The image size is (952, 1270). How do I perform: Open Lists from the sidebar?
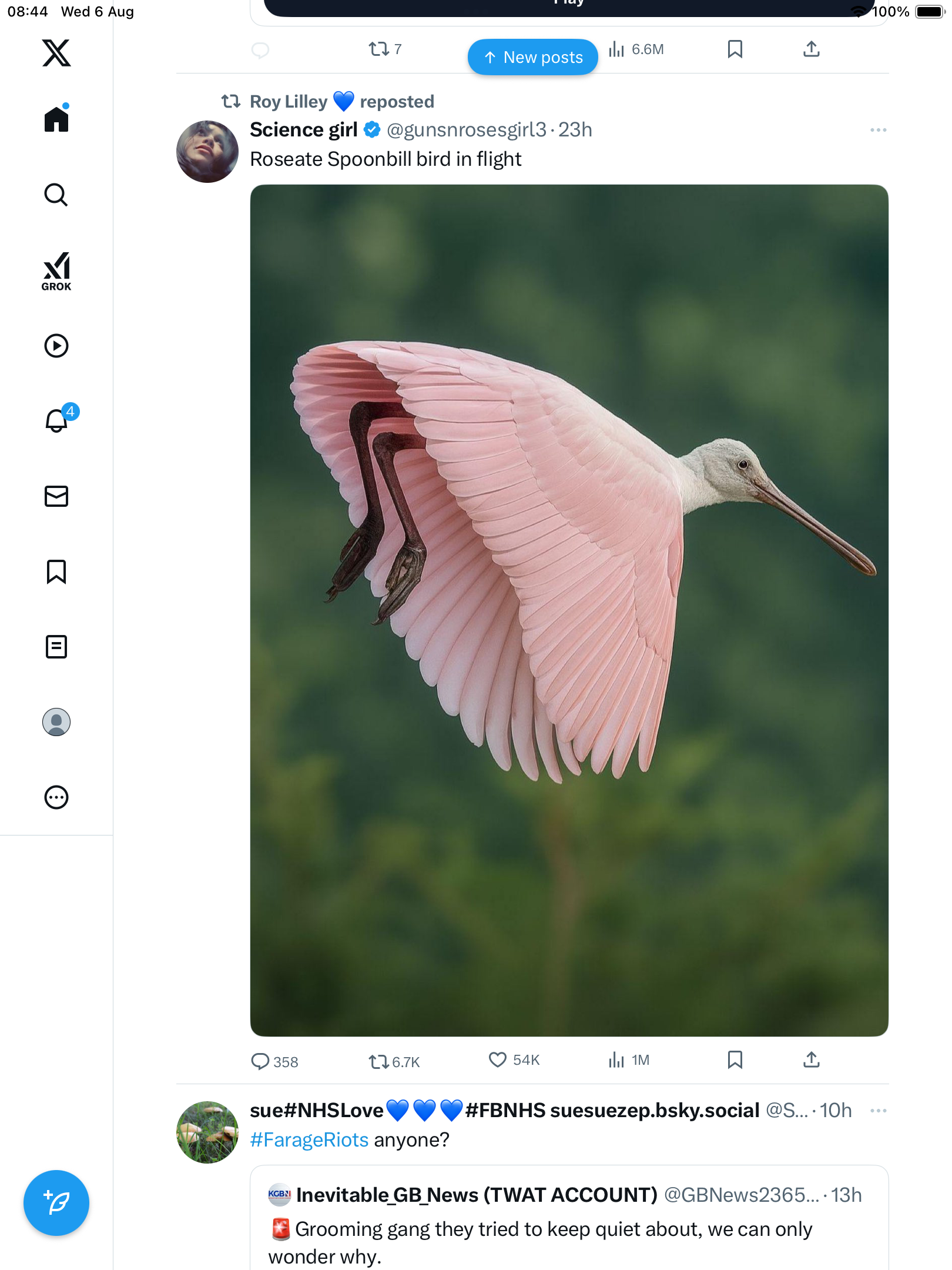click(x=56, y=647)
